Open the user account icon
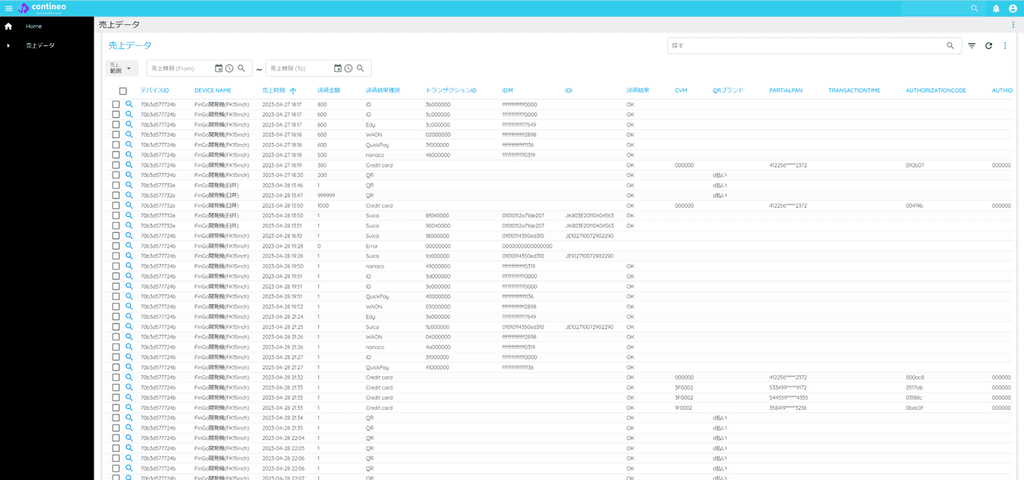The height and width of the screenshot is (480, 1024). (x=1013, y=8)
